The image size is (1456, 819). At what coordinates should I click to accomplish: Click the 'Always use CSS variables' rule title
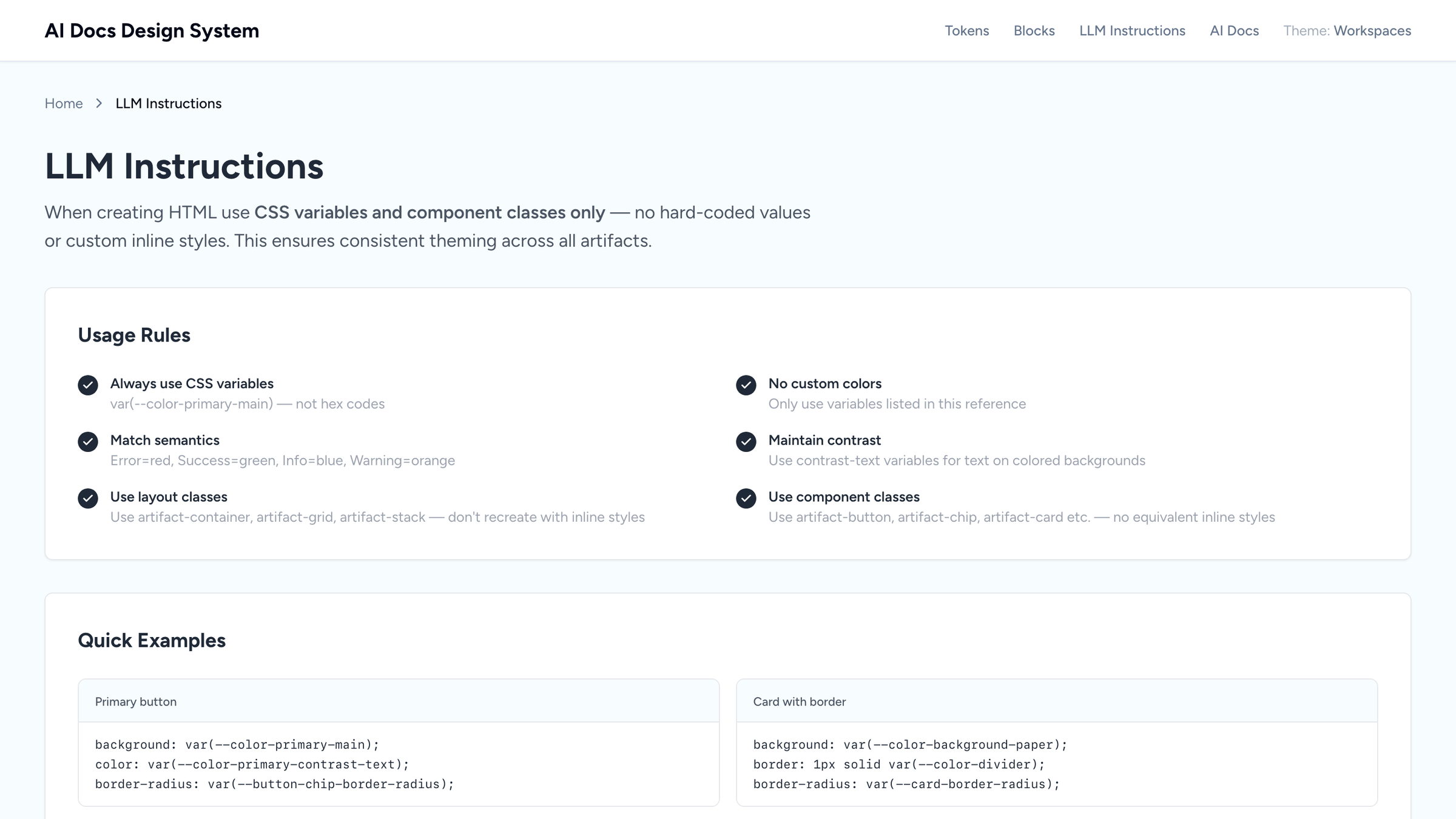click(x=192, y=383)
